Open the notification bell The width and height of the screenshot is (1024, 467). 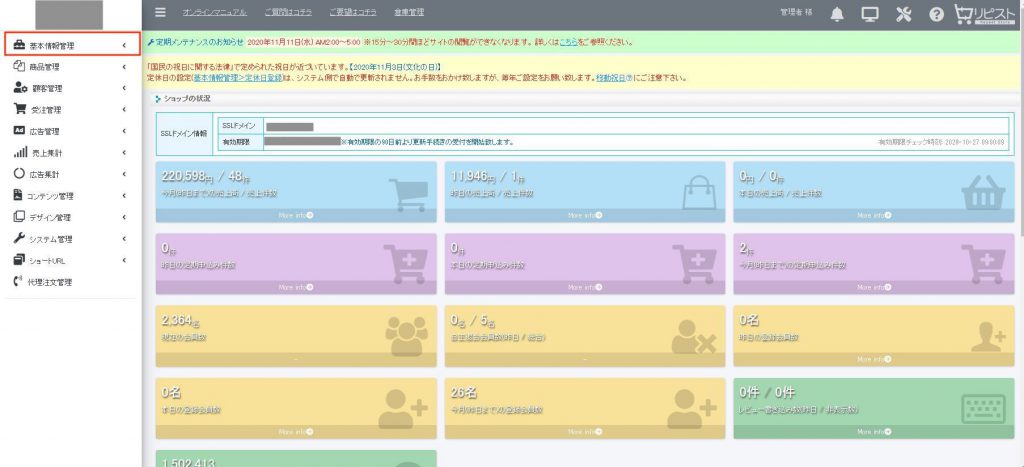pos(837,14)
